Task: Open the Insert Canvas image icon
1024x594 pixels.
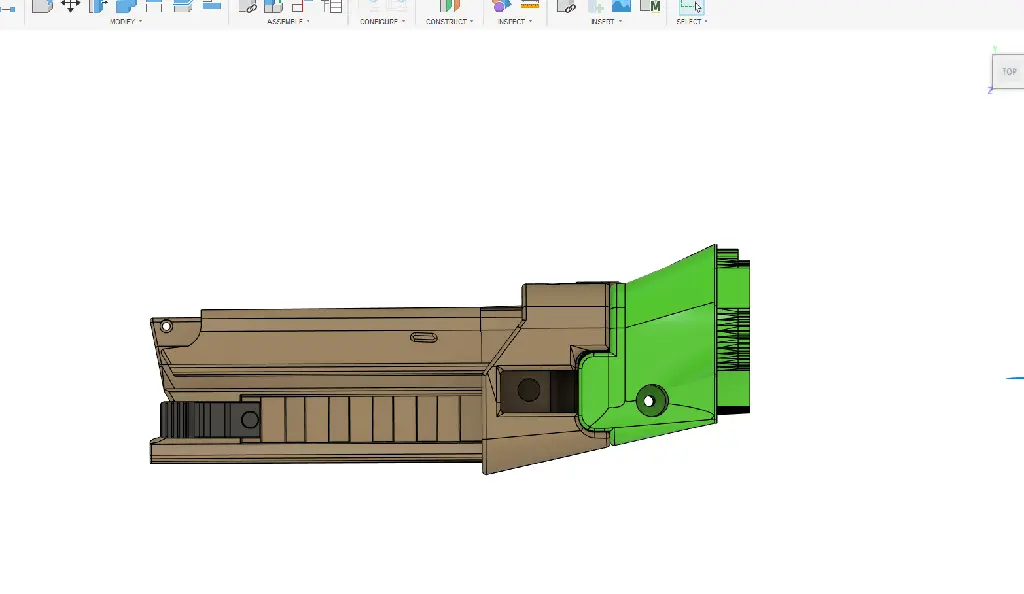Action: (621, 6)
